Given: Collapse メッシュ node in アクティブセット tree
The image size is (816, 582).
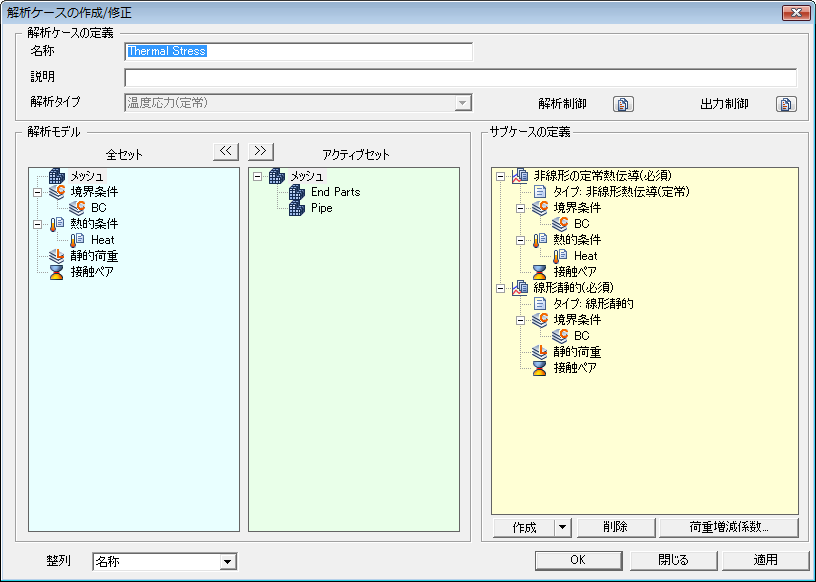Looking at the screenshot, I should click(x=257, y=176).
